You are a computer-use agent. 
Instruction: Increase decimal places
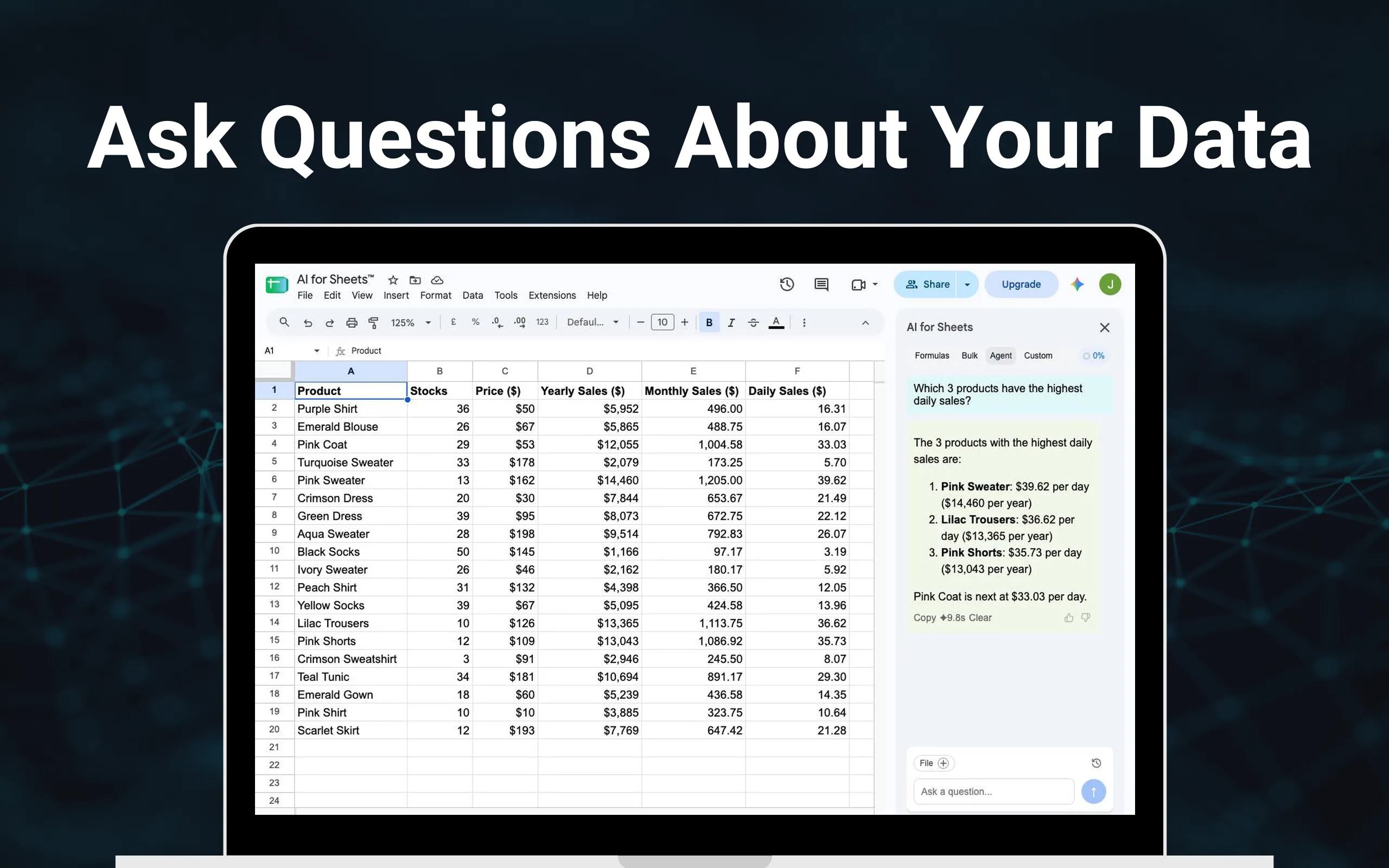520,323
